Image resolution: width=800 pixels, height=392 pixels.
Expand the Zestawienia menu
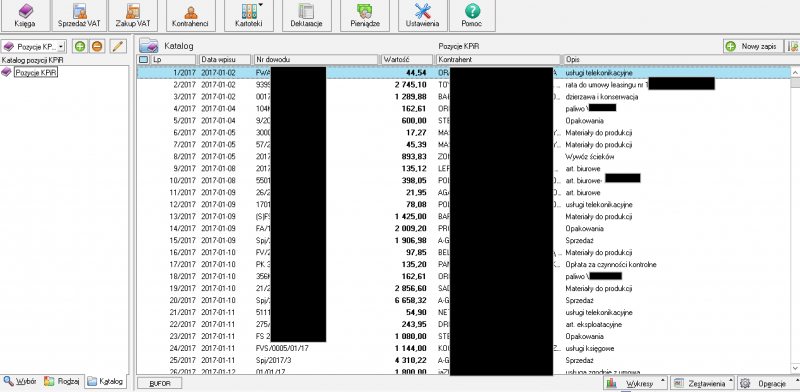point(703,383)
